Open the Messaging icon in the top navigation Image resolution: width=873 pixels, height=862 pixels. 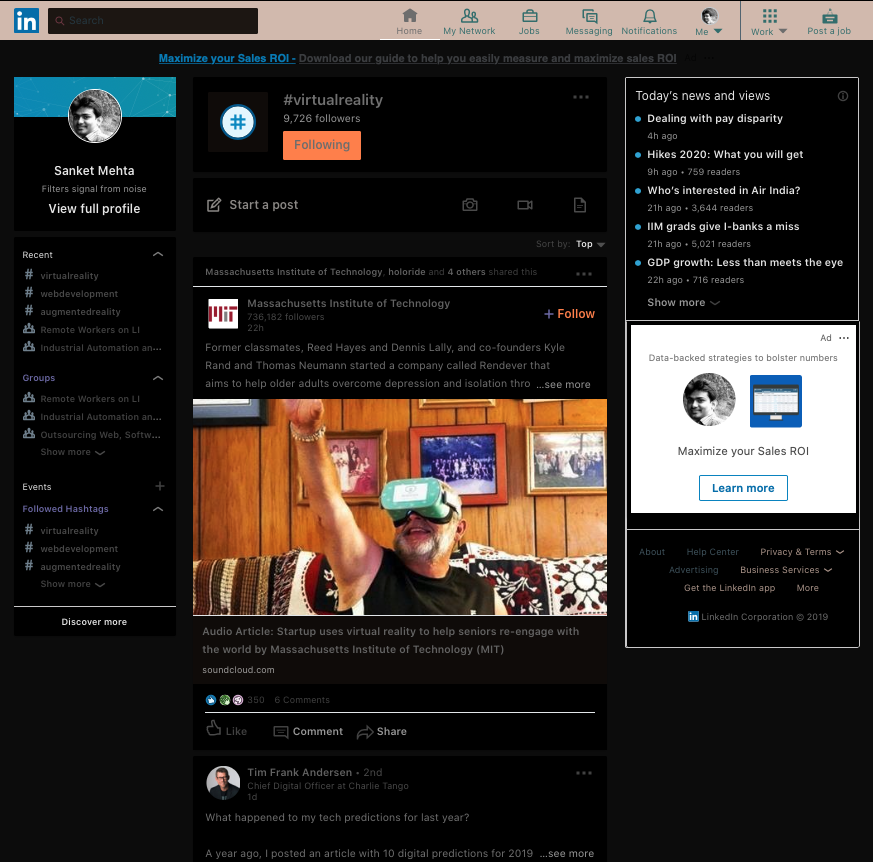589,20
